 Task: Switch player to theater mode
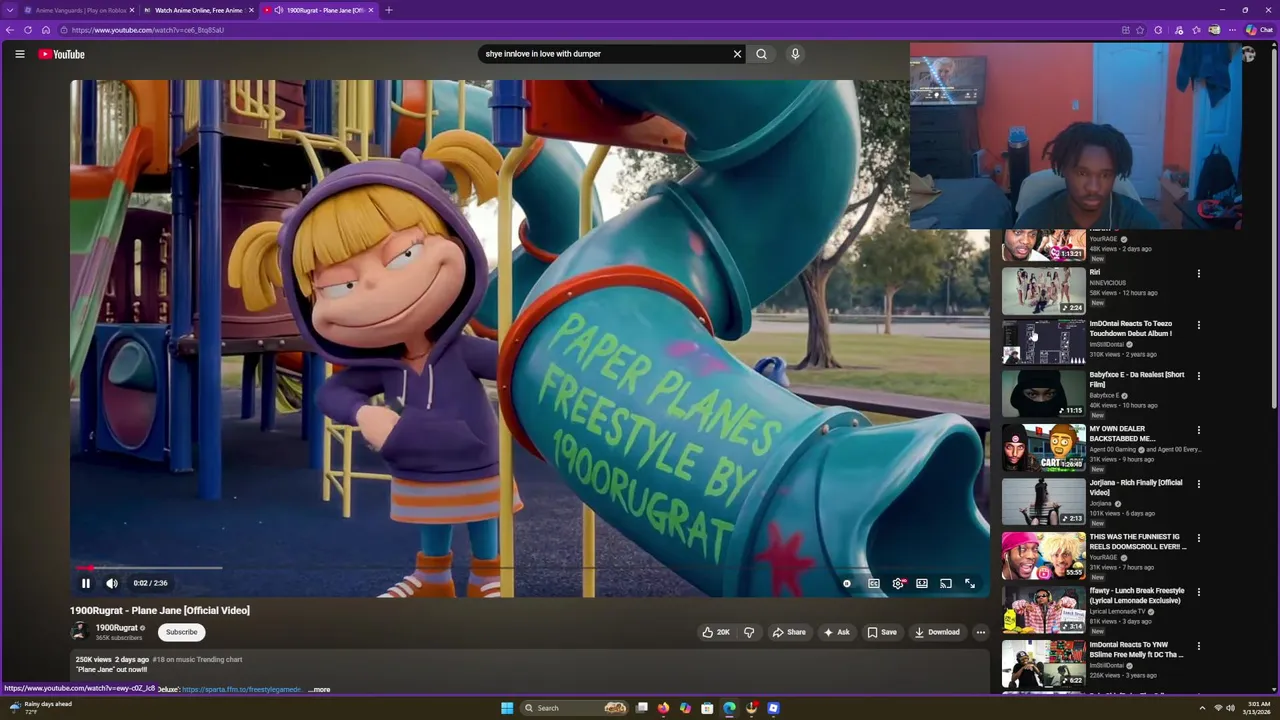[922, 583]
